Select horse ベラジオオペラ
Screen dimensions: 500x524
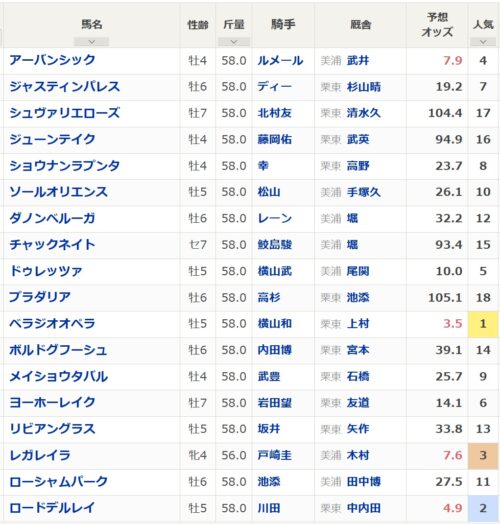pos(52,324)
